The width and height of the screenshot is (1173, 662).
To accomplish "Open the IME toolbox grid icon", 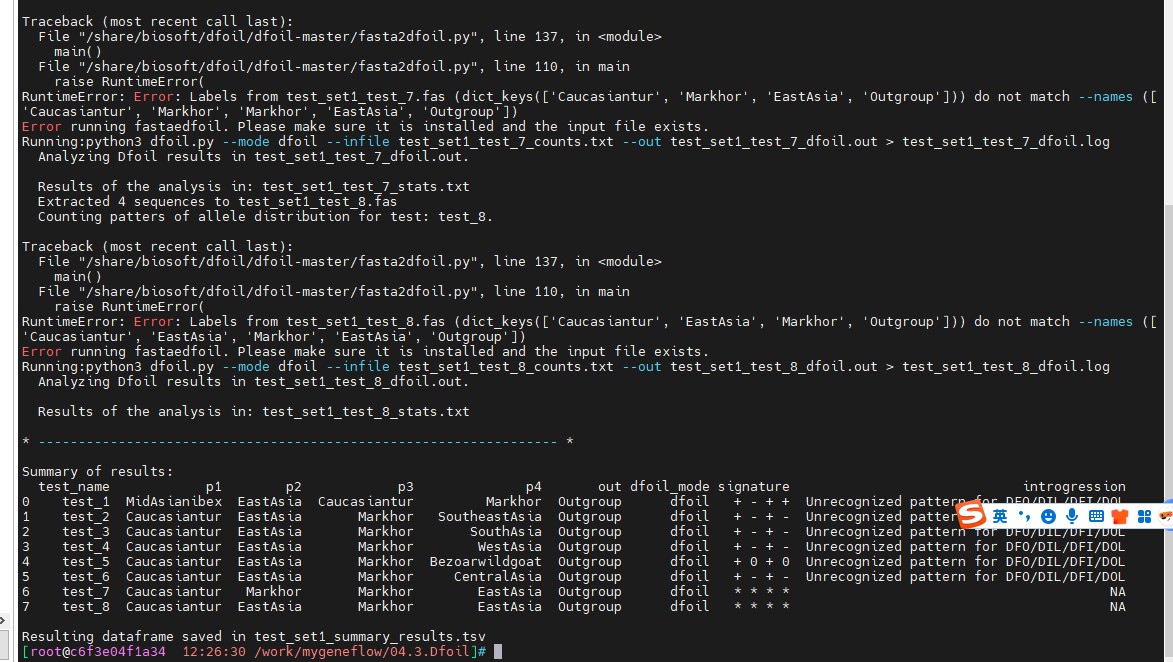I will 1144,516.
